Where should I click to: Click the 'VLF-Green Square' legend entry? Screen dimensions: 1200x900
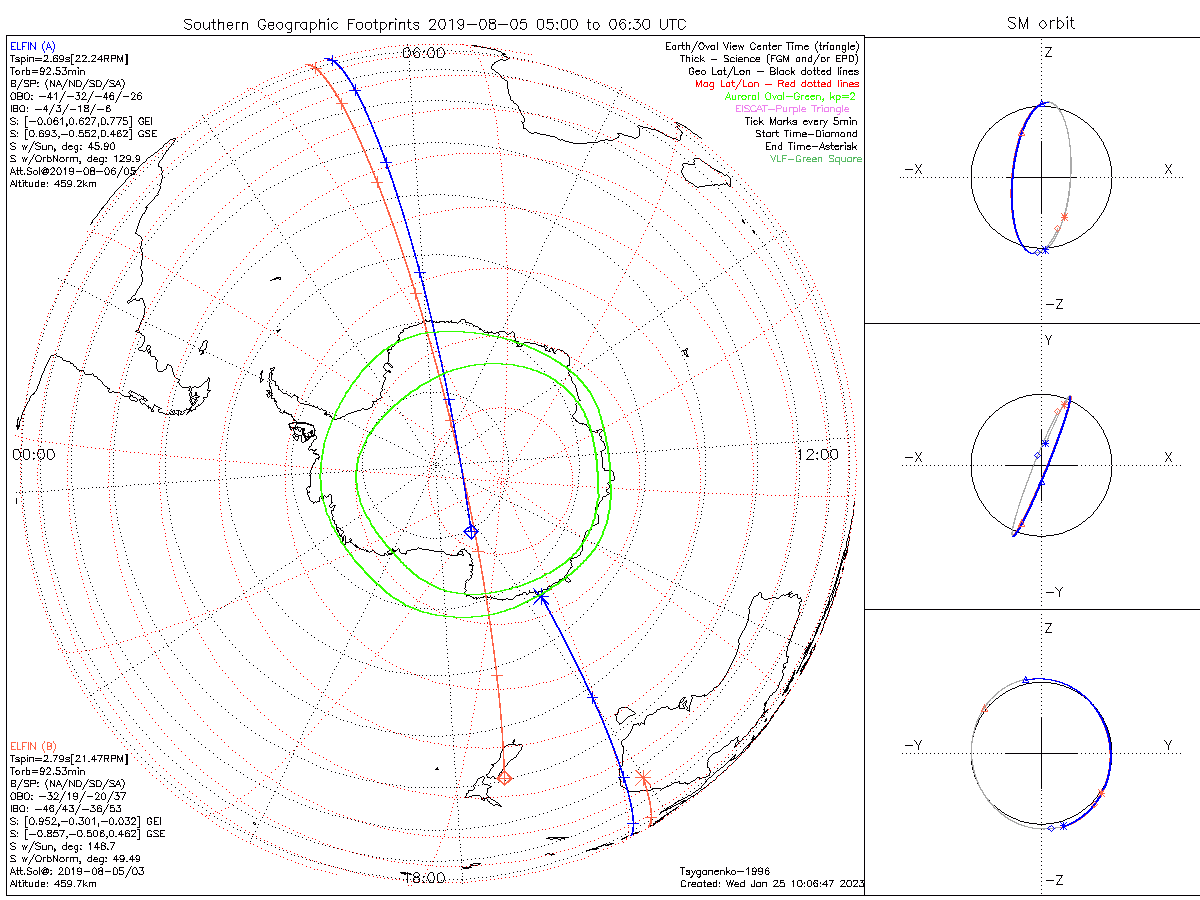814,159
